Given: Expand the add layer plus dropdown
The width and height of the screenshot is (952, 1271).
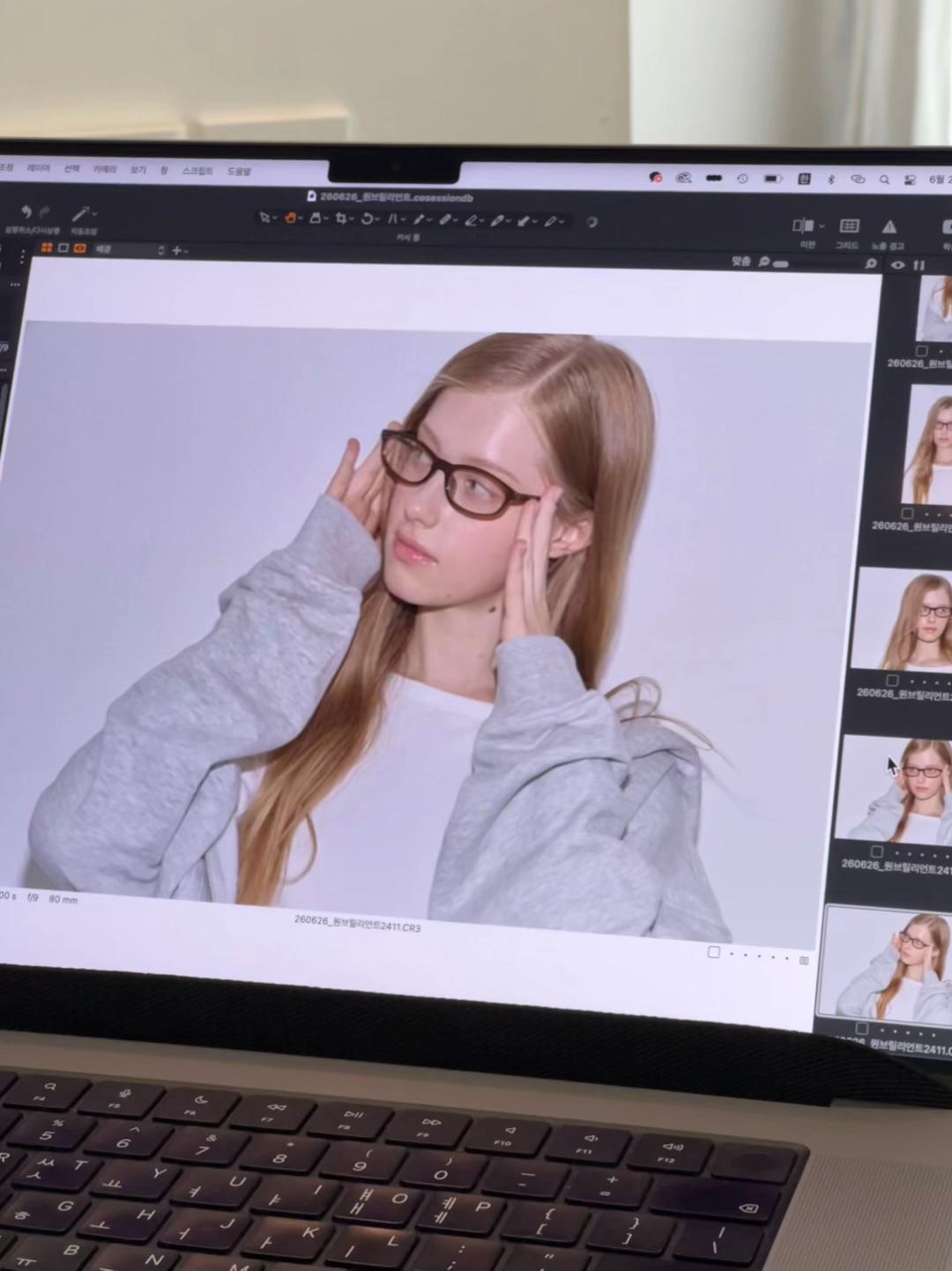Looking at the screenshot, I should pyautogui.click(x=179, y=250).
